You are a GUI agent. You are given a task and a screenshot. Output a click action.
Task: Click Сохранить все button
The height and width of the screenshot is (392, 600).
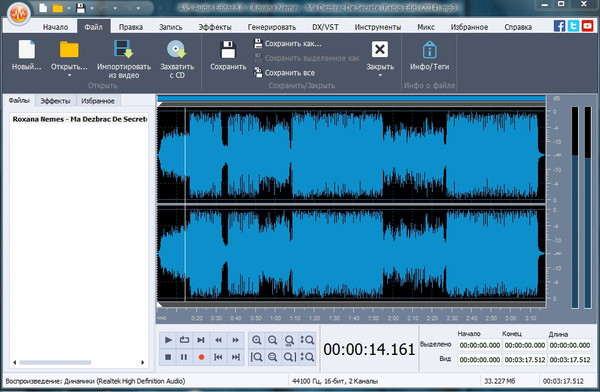(285, 73)
